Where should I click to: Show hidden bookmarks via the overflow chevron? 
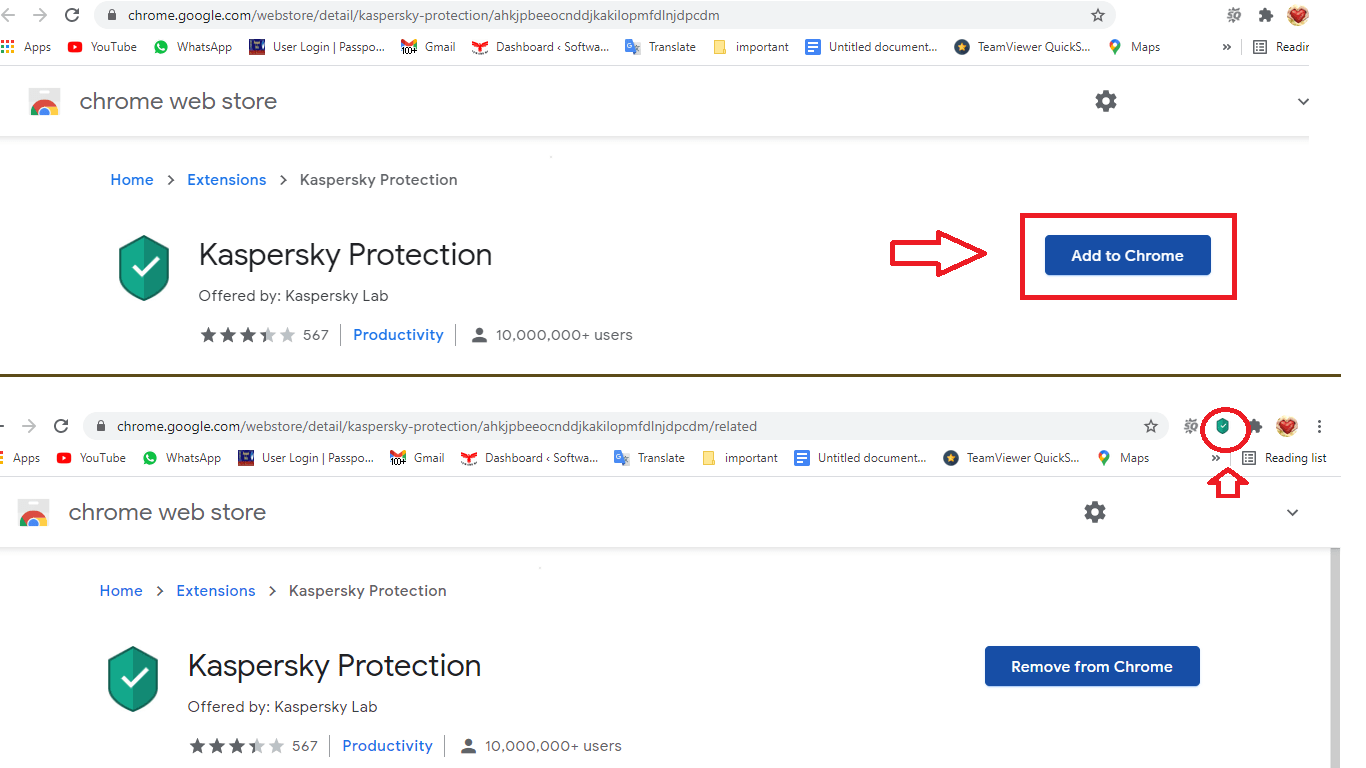pyautogui.click(x=1227, y=46)
